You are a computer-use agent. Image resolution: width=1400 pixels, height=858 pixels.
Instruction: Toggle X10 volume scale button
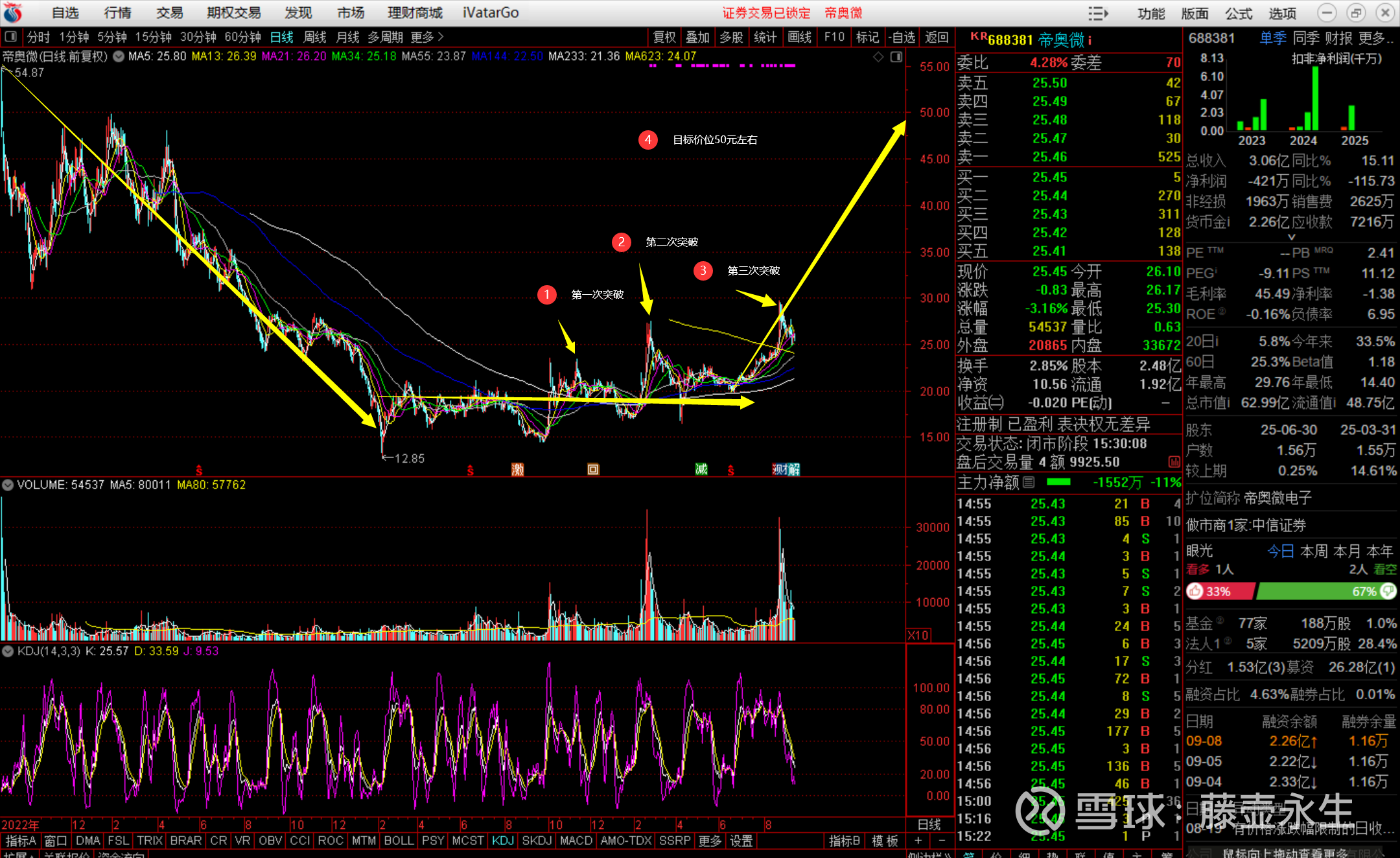click(918, 635)
